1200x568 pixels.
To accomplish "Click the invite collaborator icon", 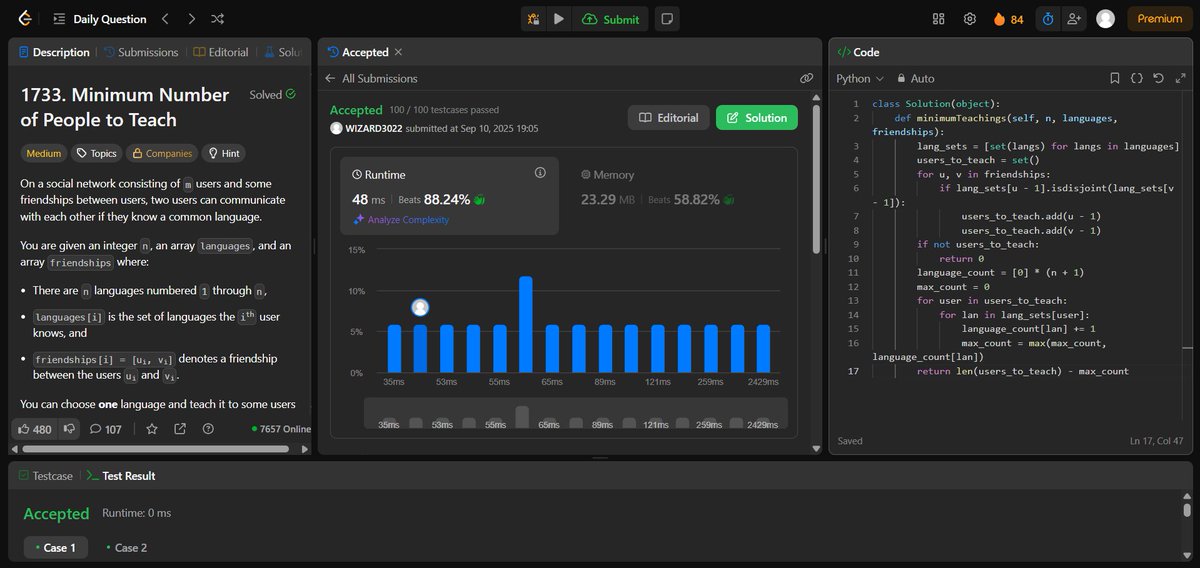I will point(1075,19).
